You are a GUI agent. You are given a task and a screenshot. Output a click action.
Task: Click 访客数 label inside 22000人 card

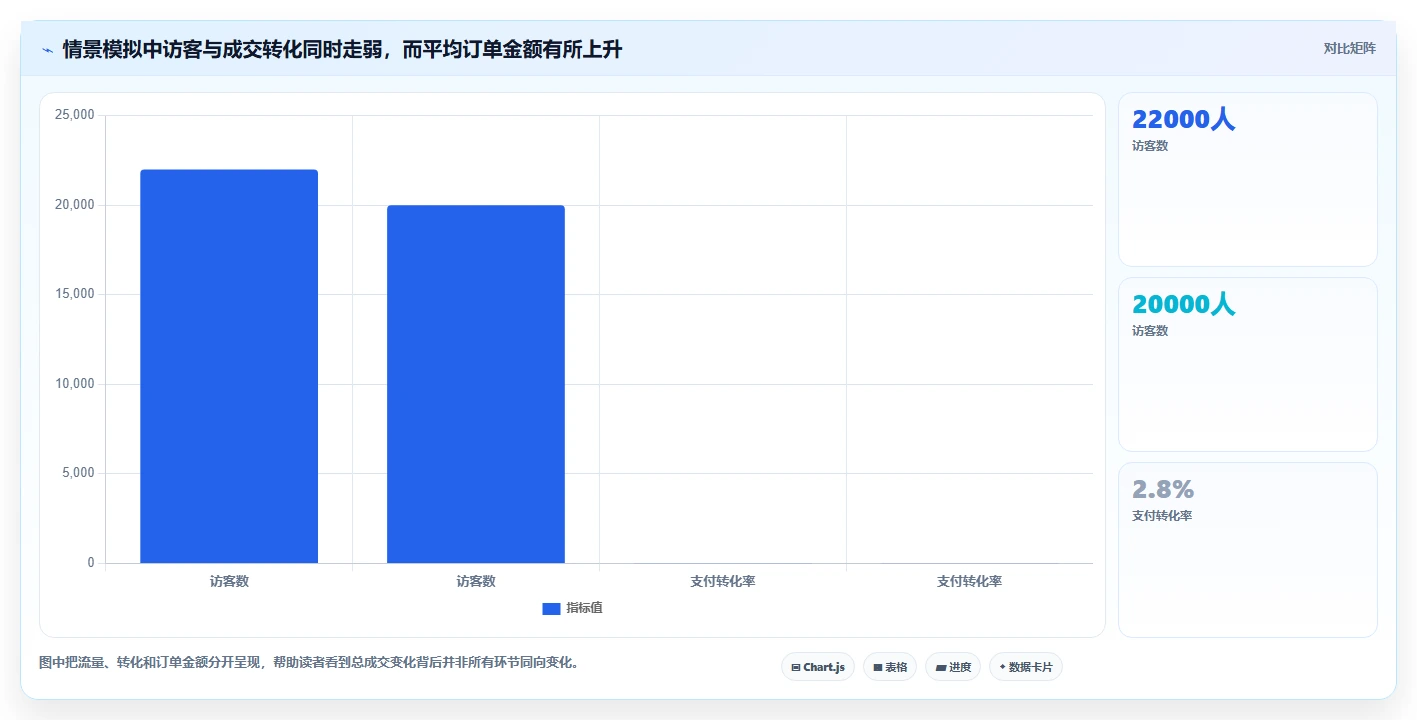(1150, 146)
